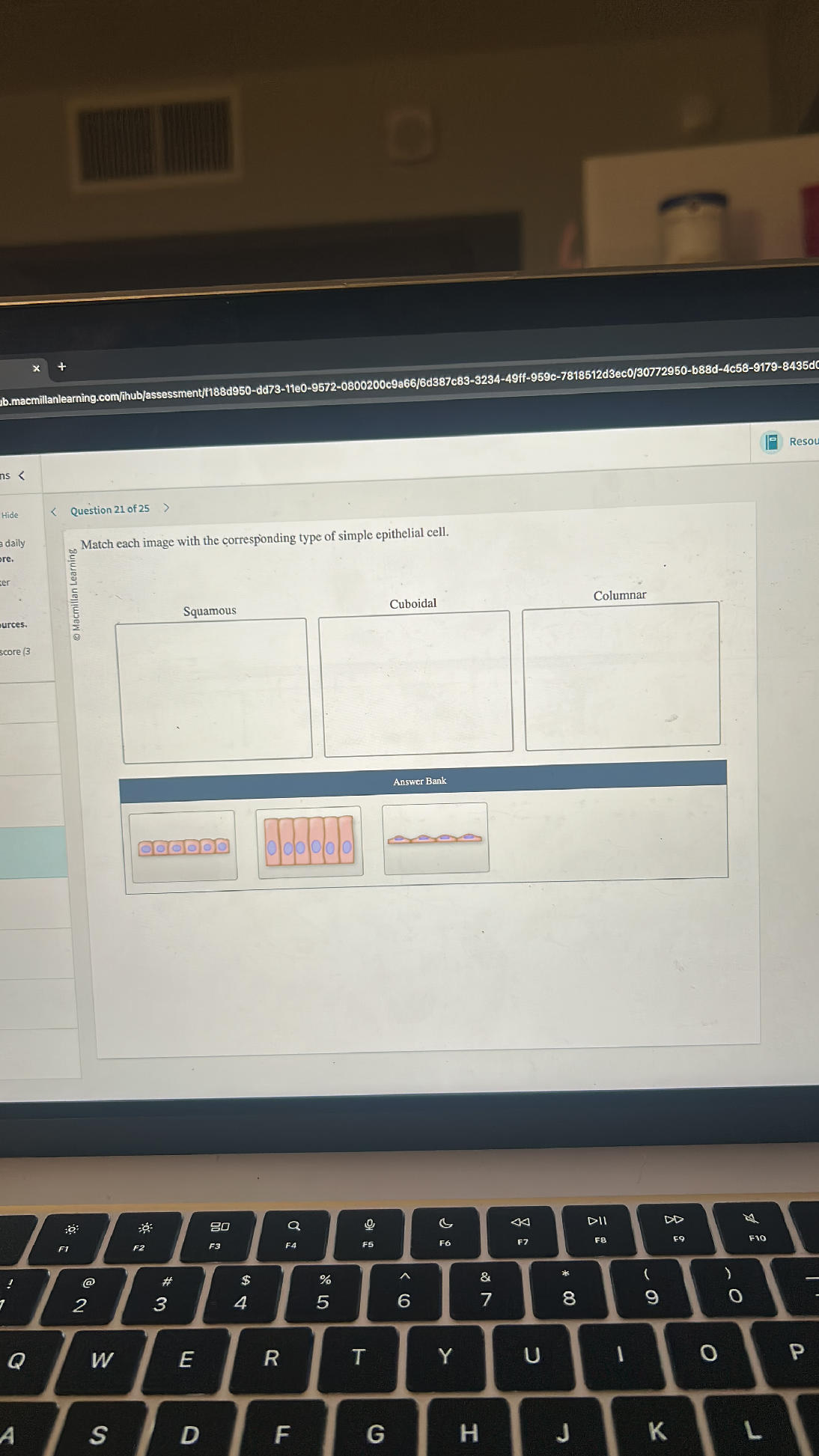Viewport: 819px width, 1456px height.
Task: Click the Squamous drop box
Action: [x=214, y=689]
